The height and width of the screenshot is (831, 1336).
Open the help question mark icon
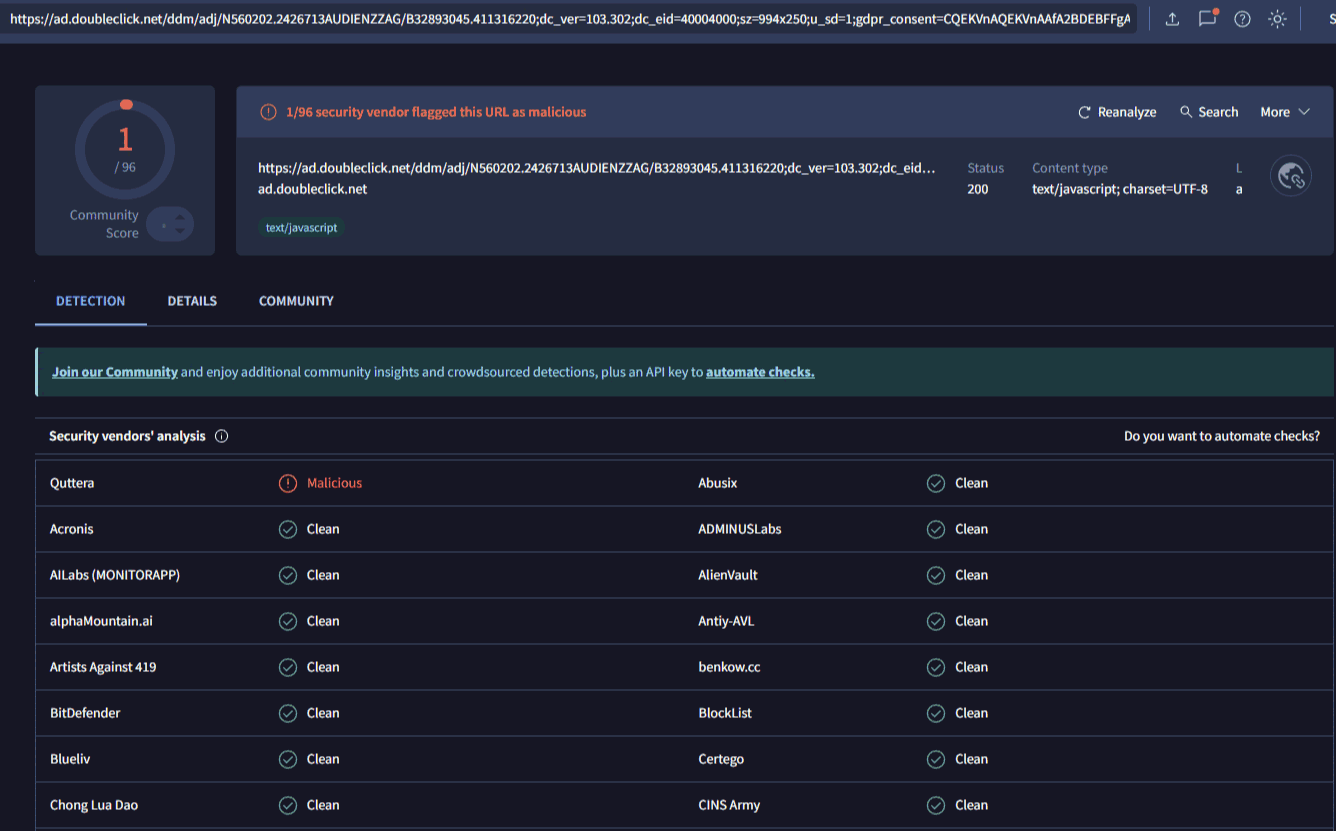click(x=1242, y=19)
